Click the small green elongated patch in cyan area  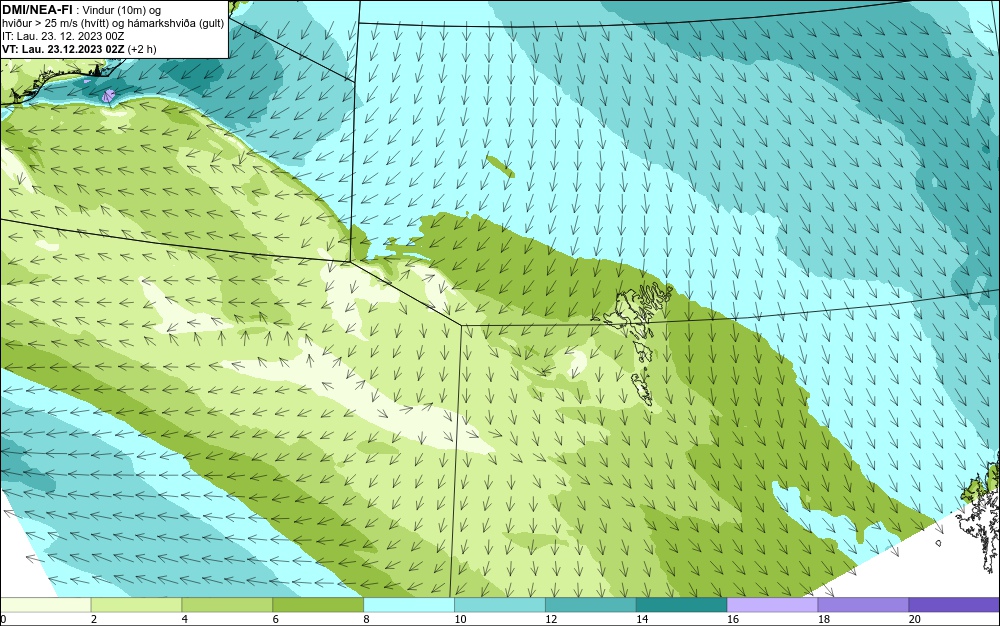coord(500,166)
